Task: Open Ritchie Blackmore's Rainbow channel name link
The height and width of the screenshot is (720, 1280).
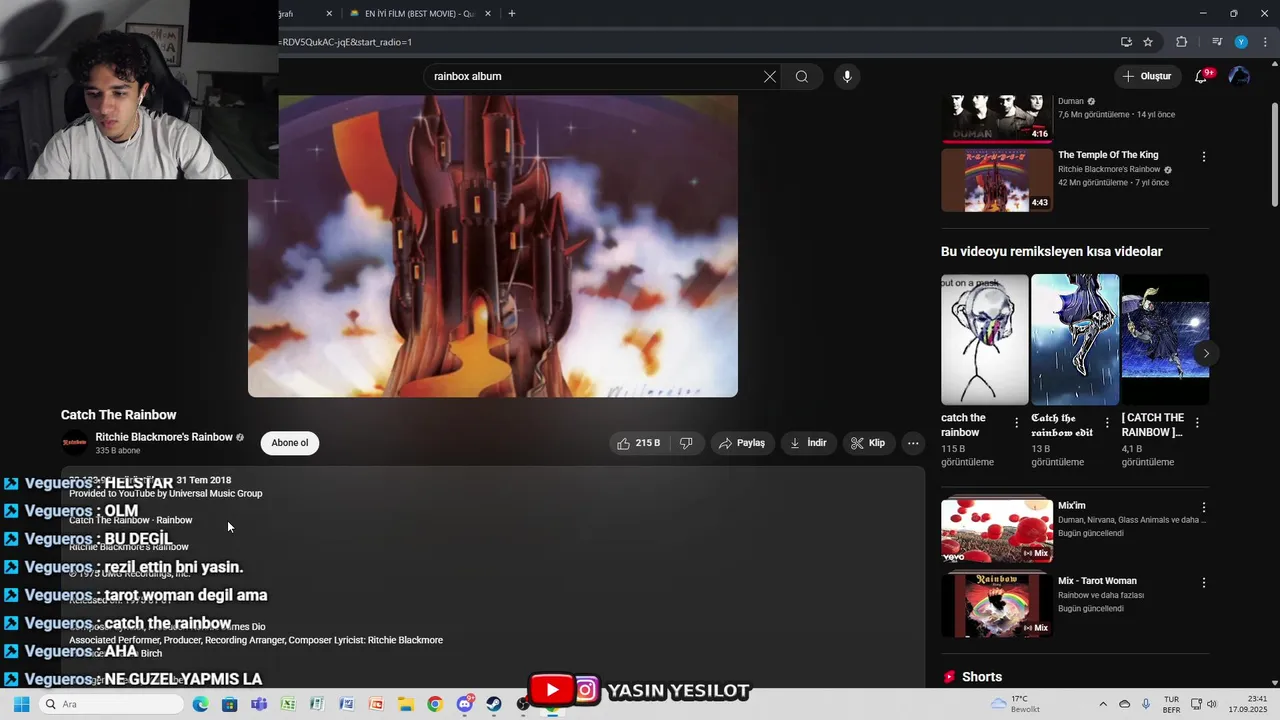Action: pos(164,437)
